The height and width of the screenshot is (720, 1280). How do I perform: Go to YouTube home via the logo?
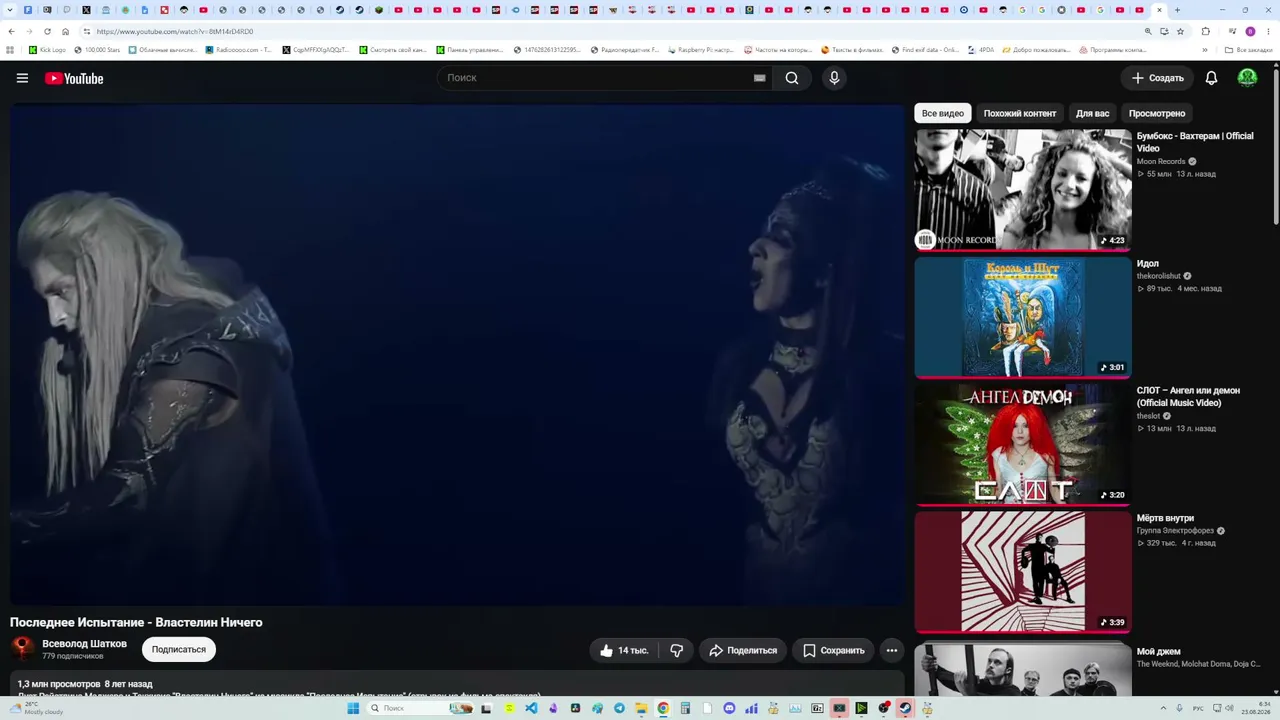[x=74, y=78]
